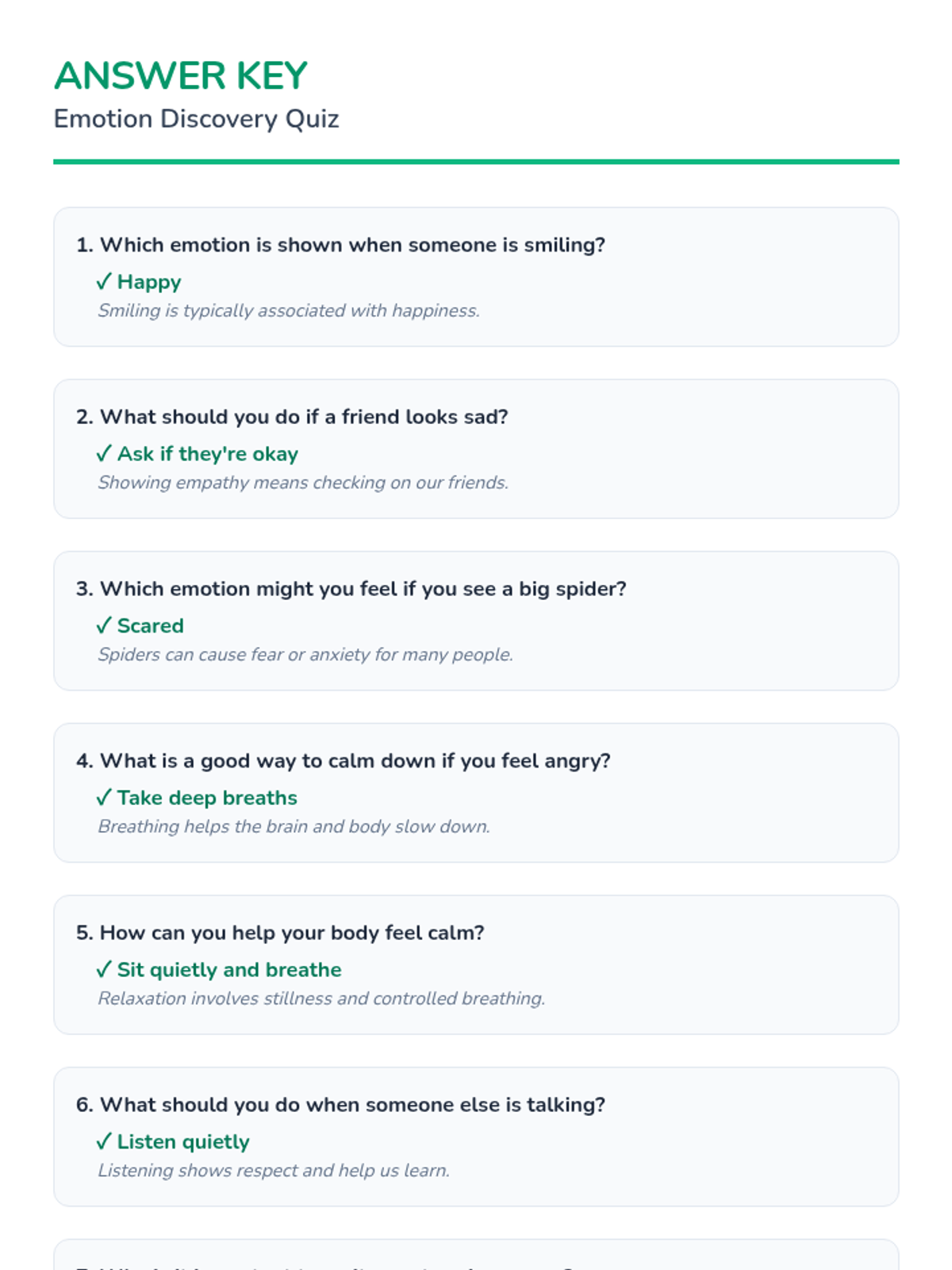This screenshot has width=952, height=1270.
Task: Click the partially visible question 7 card
Action: tap(476, 1255)
